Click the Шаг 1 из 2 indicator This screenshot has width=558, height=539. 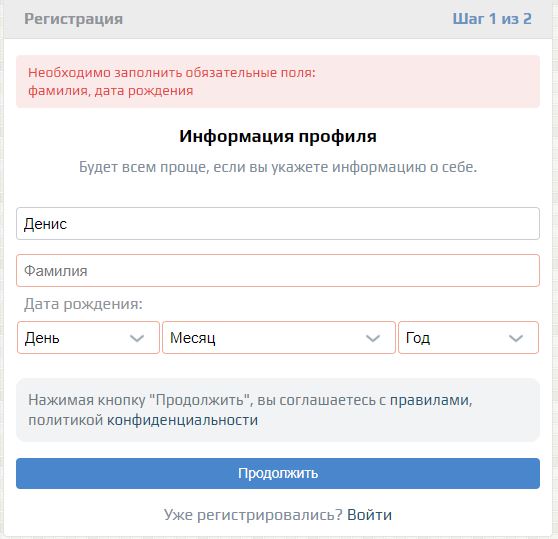[492, 19]
